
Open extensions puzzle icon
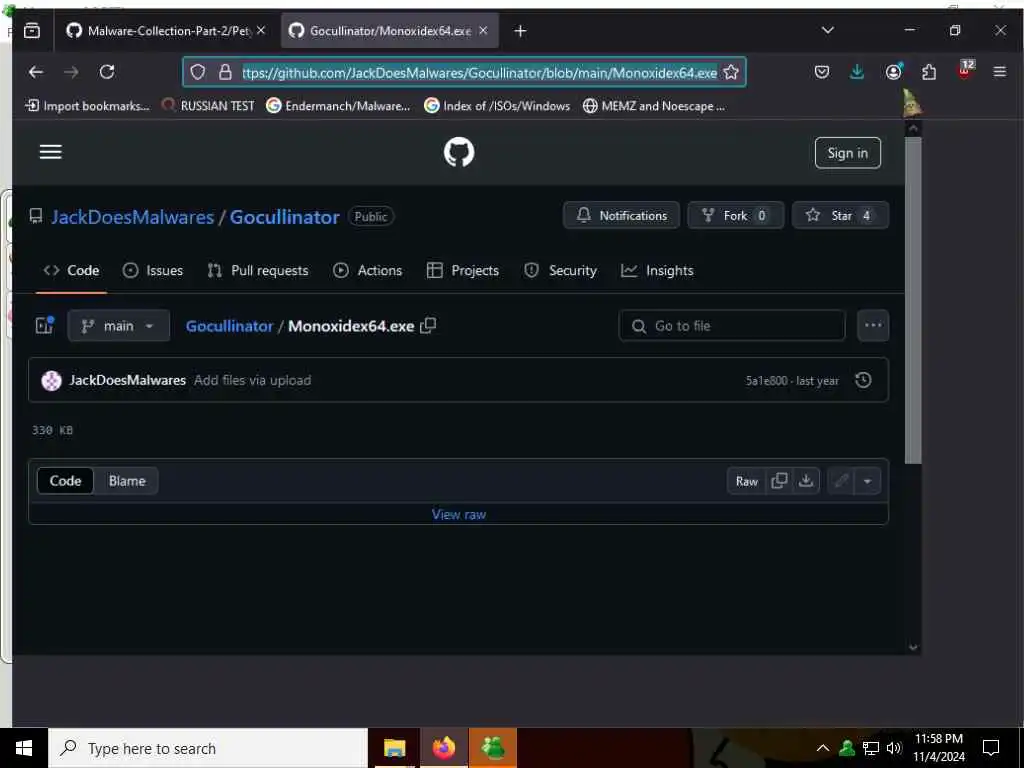click(x=928, y=72)
